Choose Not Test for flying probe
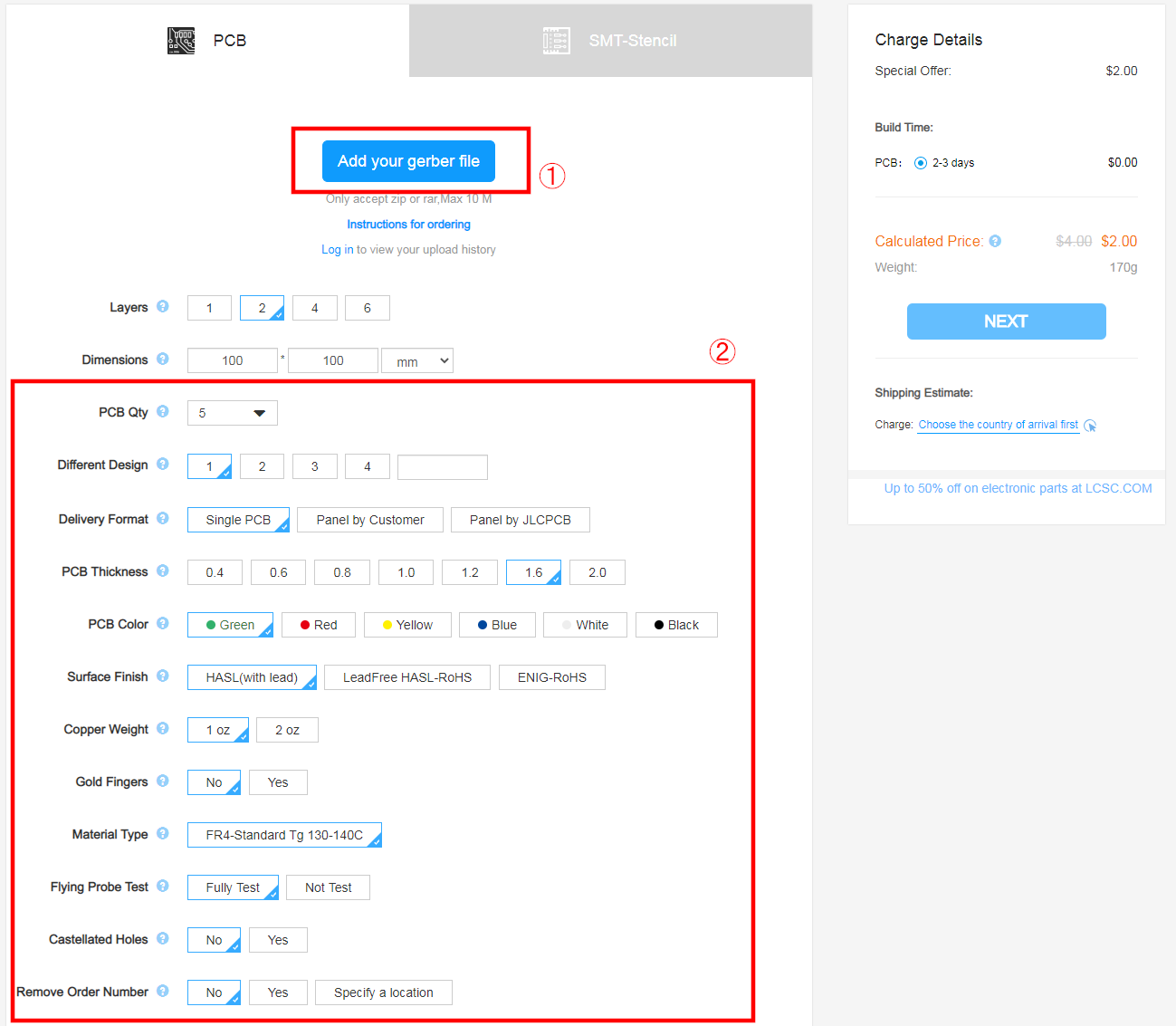1176x1026 pixels. coord(328,887)
